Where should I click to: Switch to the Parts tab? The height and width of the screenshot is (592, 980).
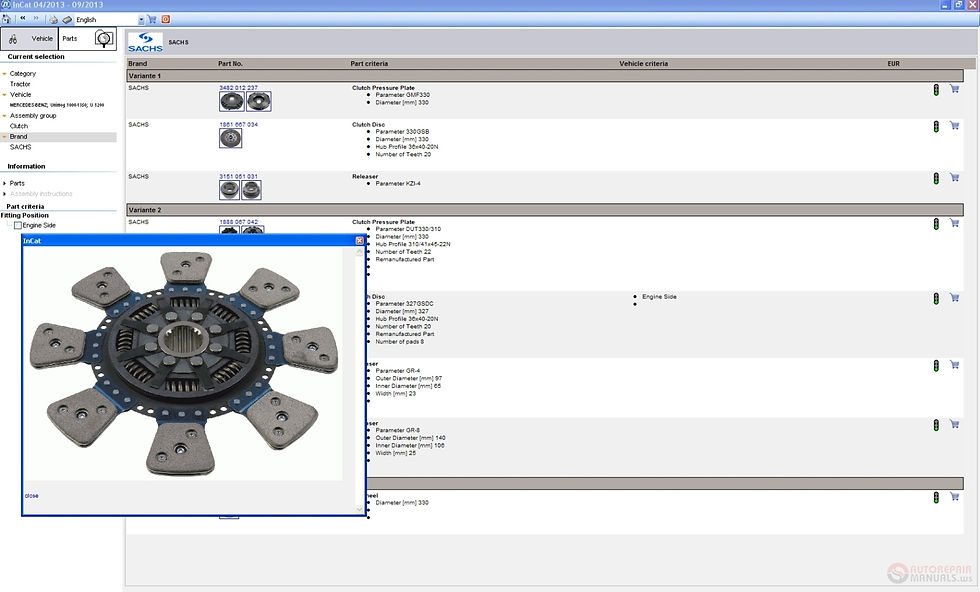pyautogui.click(x=88, y=39)
